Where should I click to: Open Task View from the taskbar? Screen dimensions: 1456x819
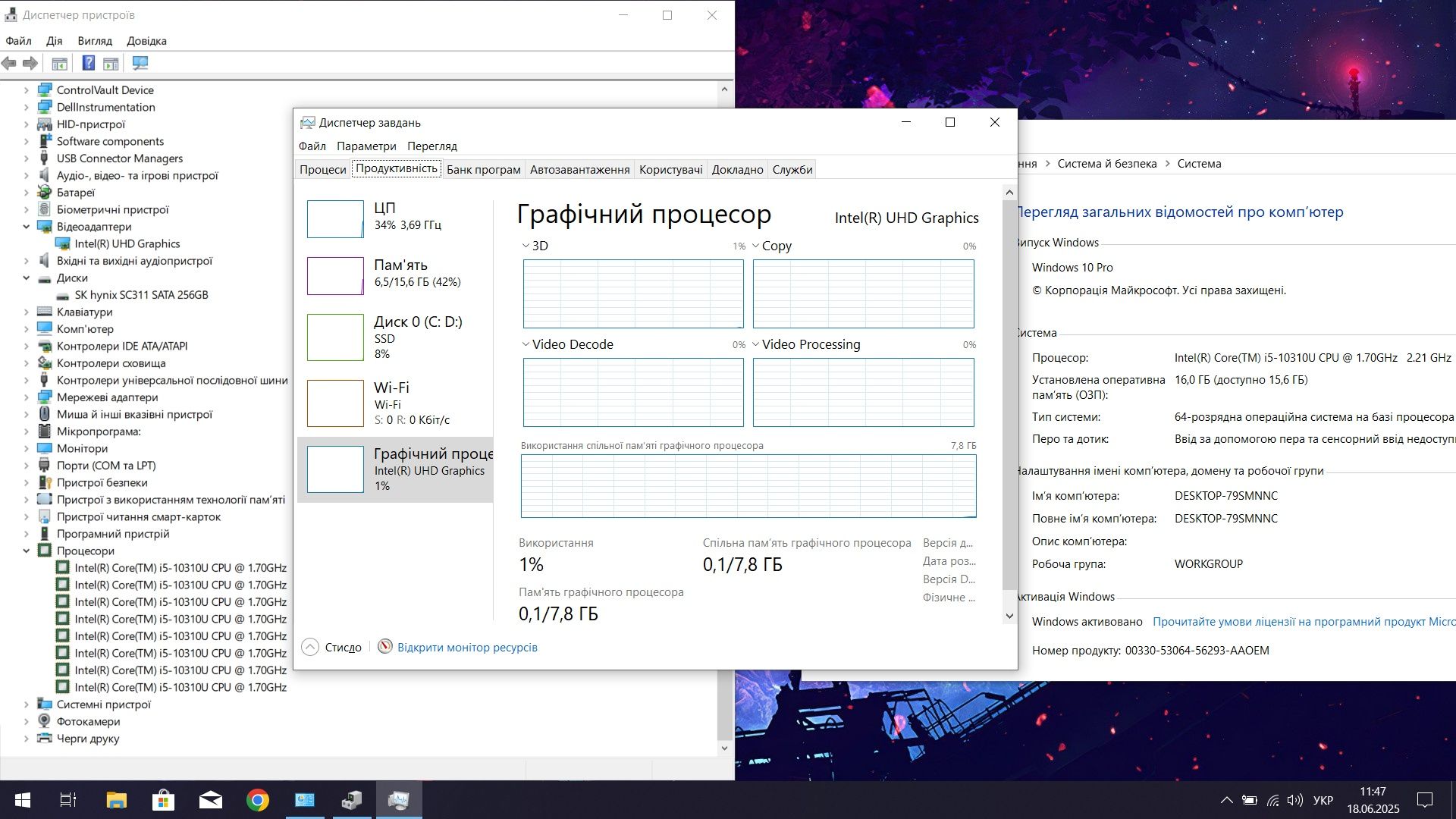click(68, 800)
